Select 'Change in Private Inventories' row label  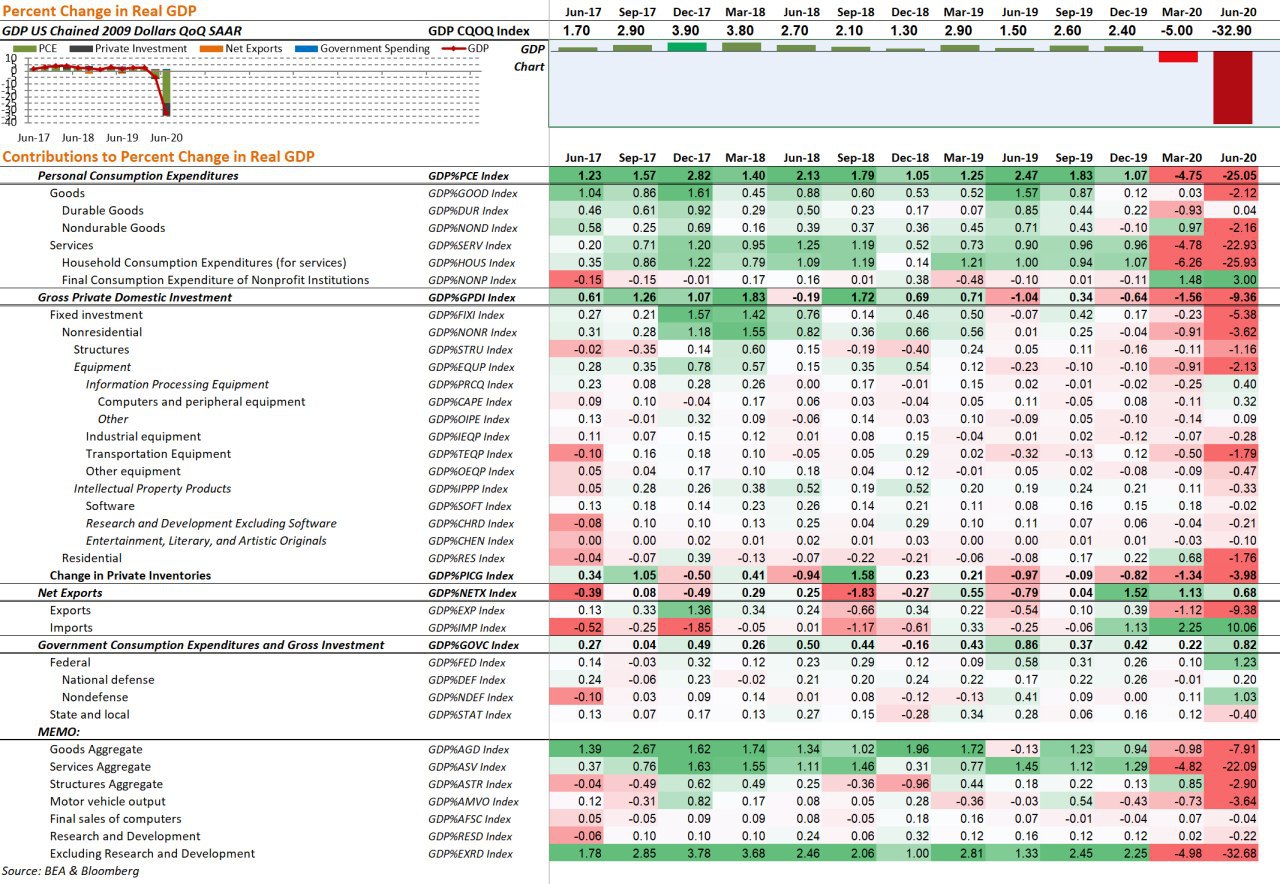[130, 576]
